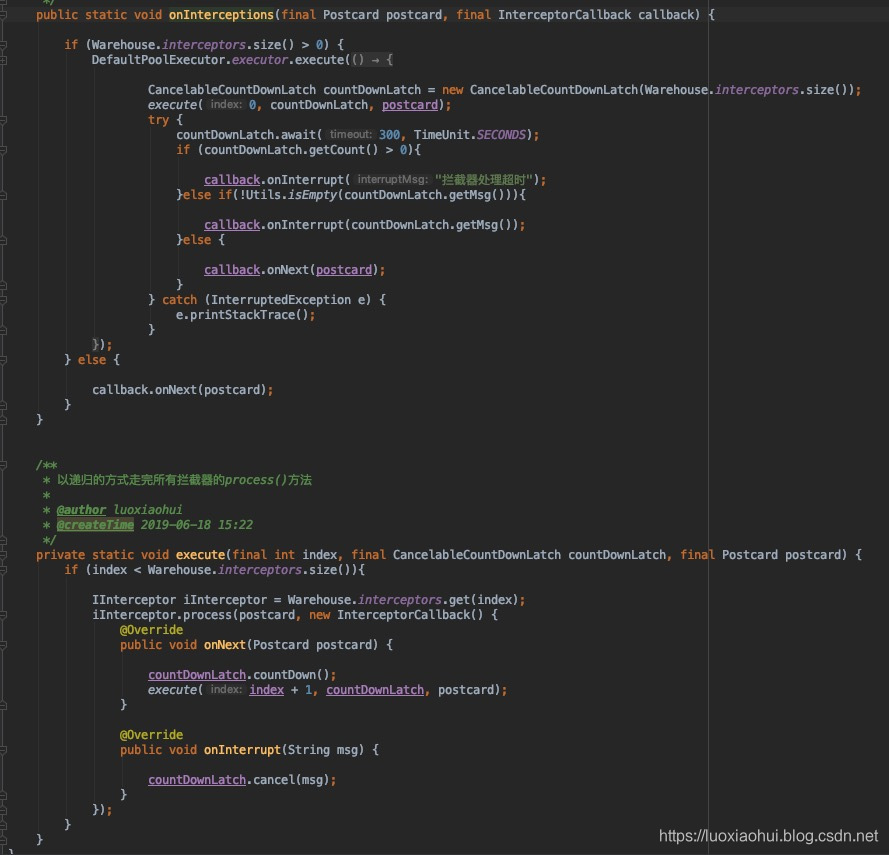Fold the else-if Utils.isEmpty block
Image resolution: width=889 pixels, height=855 pixels.
tap(3, 195)
